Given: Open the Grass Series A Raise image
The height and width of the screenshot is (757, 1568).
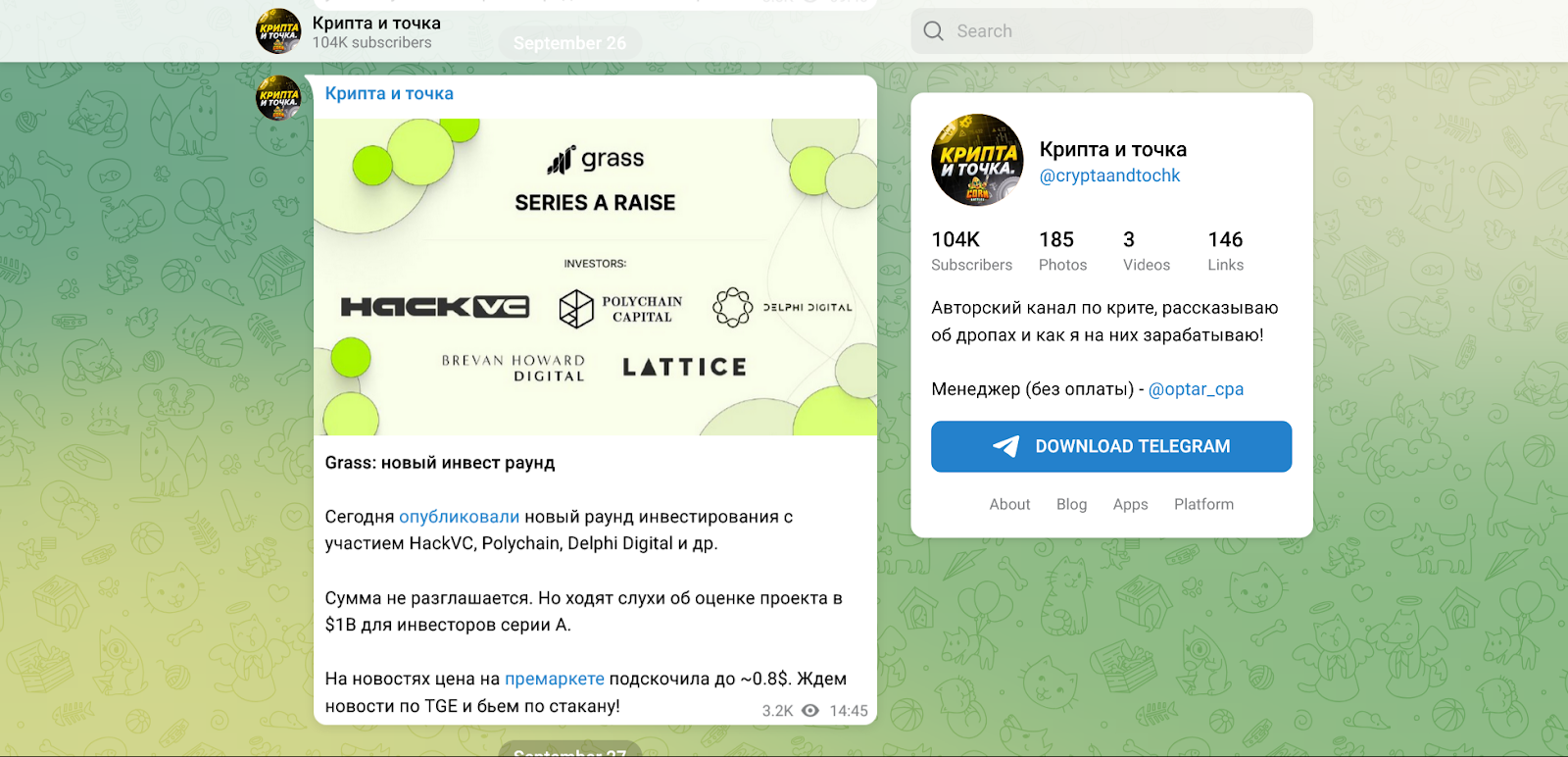Looking at the screenshot, I should [595, 277].
